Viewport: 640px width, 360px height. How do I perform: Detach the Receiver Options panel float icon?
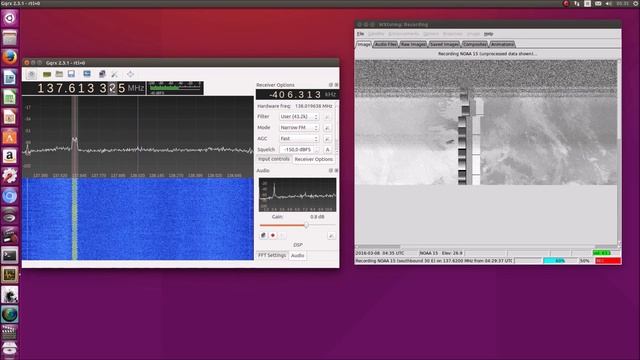tap(331, 85)
